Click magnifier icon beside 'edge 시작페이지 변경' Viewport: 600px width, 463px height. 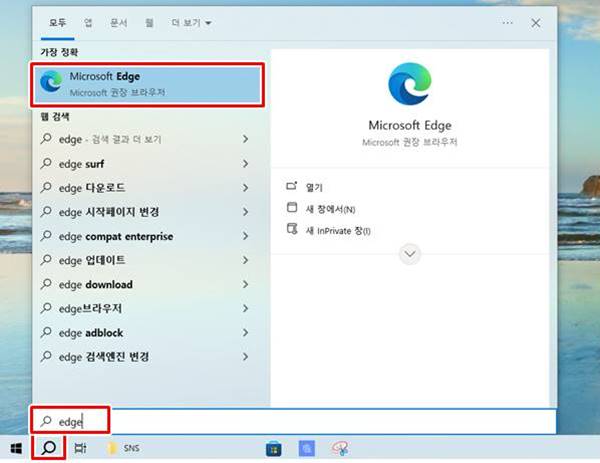coord(46,212)
